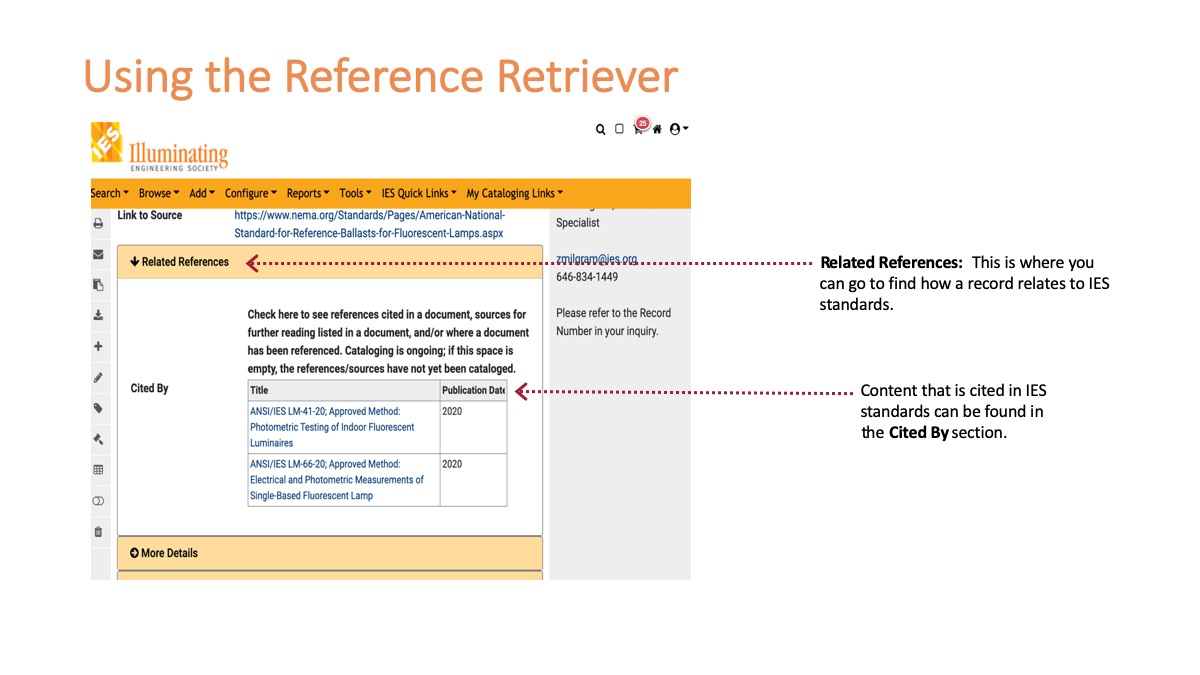
Task: Open the Search menu
Action: click(109, 193)
